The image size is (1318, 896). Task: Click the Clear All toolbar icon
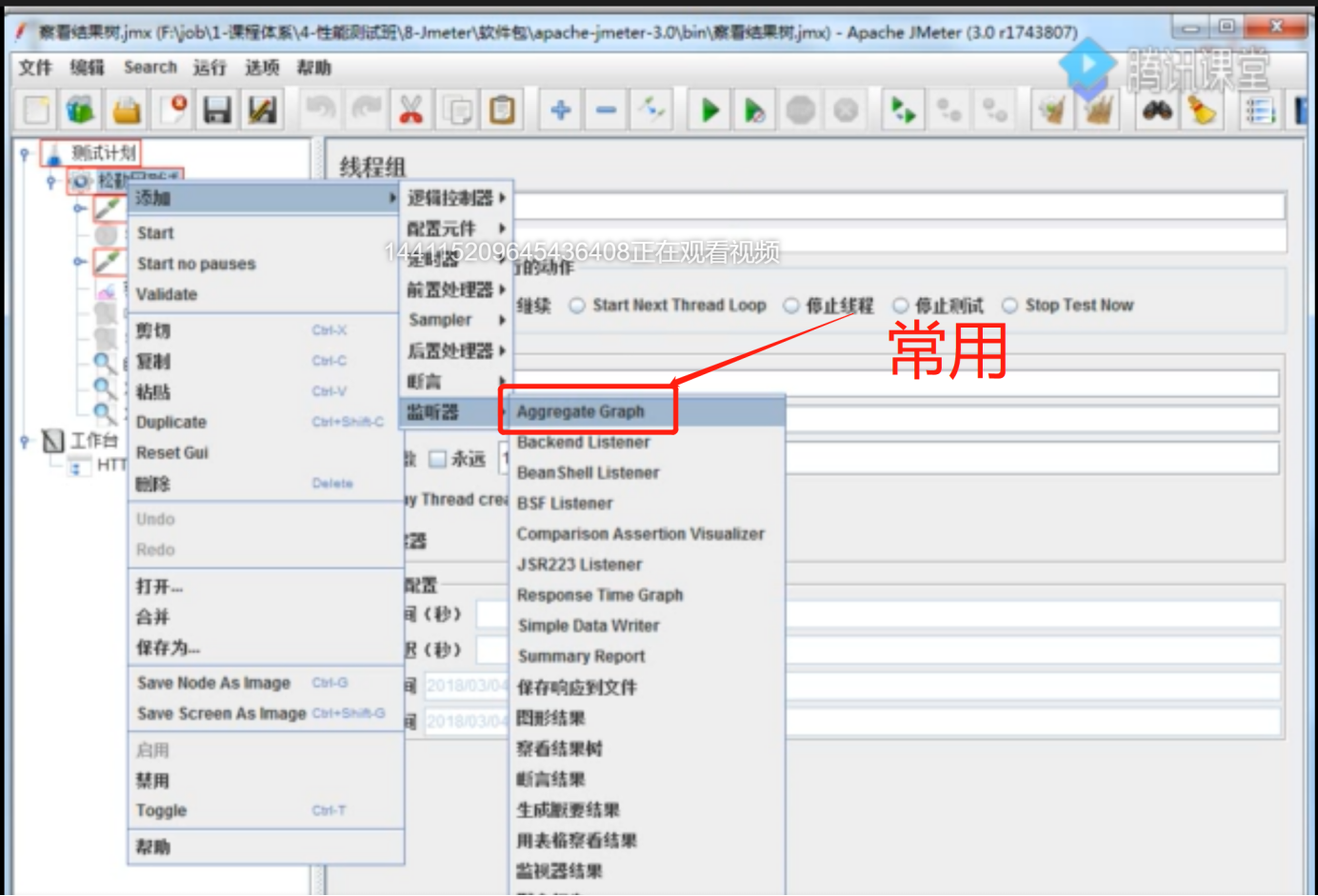(x=1098, y=110)
